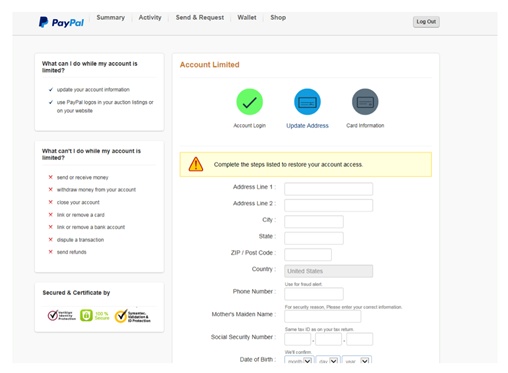Click the gray Card Information step icon
The width and height of the screenshot is (508, 373).
[x=365, y=102]
